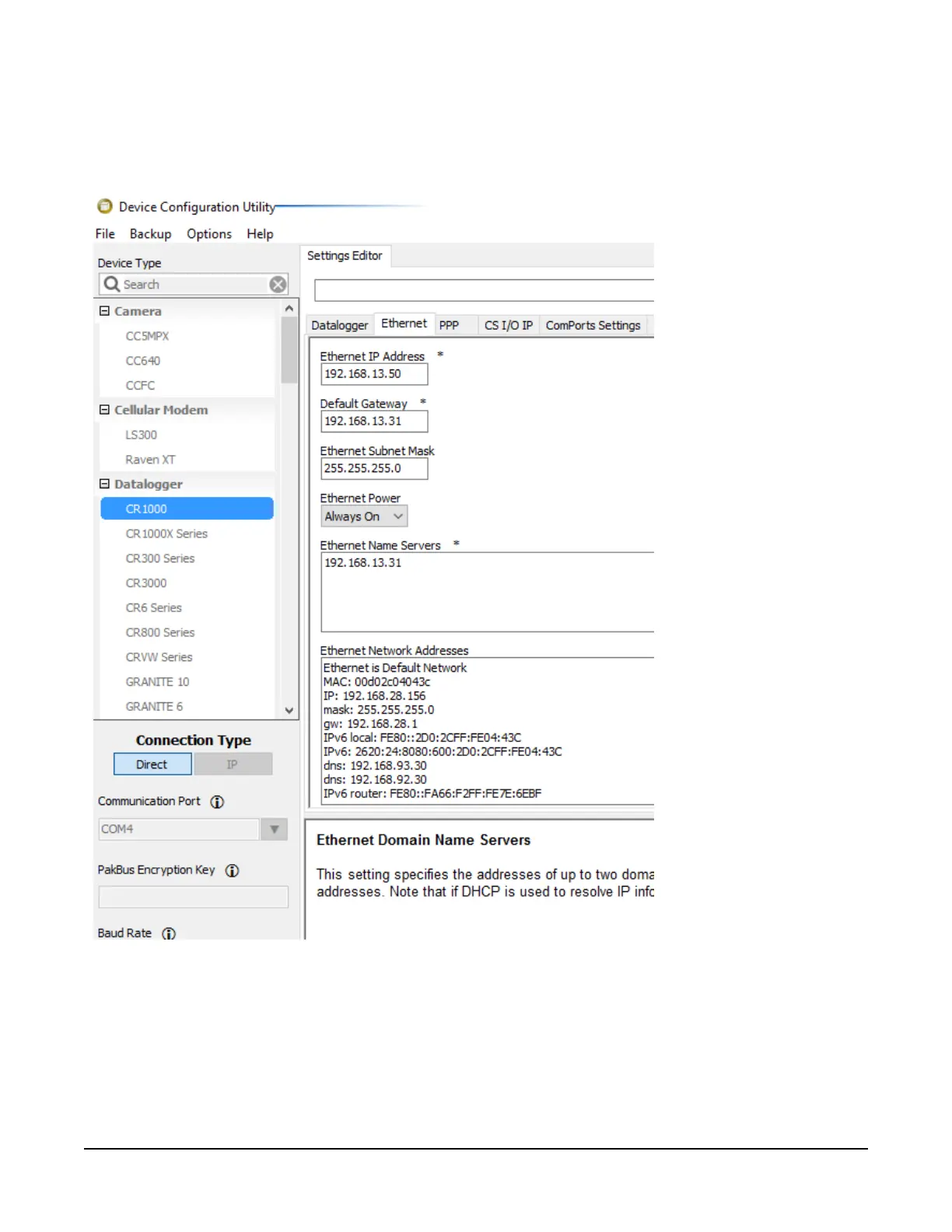Click the IPv6 local address line
Viewport: 952px width, 1232px height.
(x=422, y=738)
